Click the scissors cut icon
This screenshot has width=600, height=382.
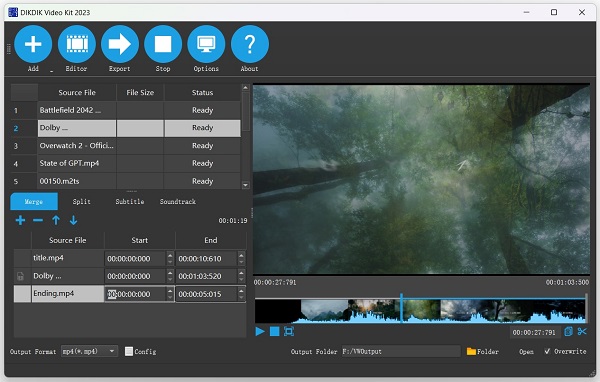[x=582, y=331]
